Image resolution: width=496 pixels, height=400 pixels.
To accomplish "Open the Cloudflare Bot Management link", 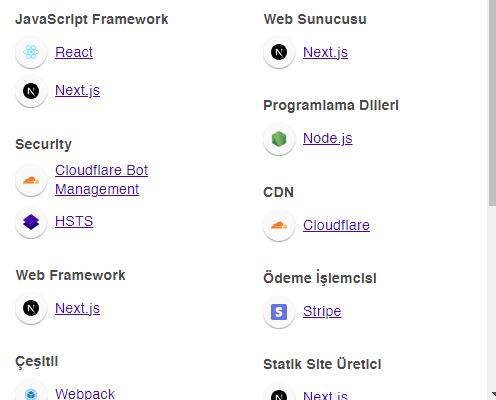I will click(101, 180).
